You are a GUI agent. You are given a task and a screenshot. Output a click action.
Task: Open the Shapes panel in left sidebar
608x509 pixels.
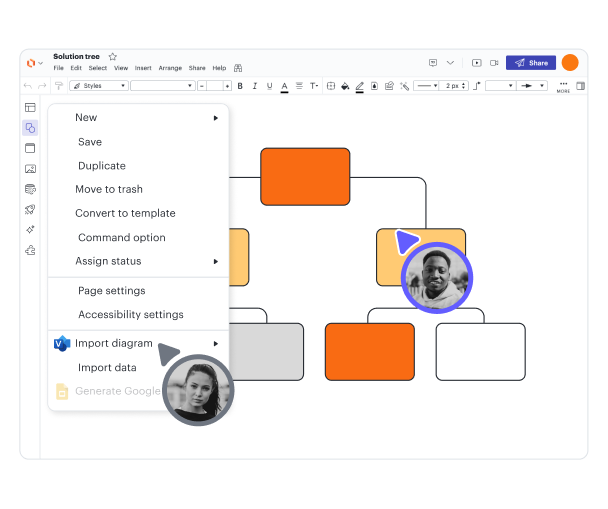(x=30, y=128)
